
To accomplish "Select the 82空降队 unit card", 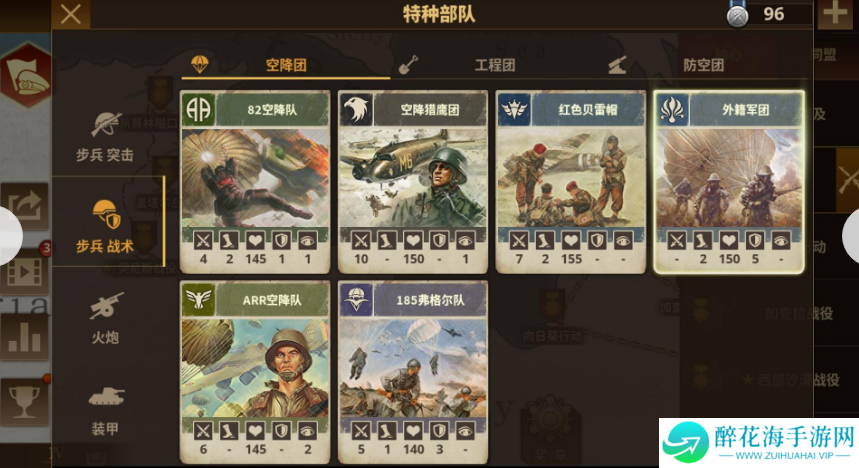I will point(255,182).
